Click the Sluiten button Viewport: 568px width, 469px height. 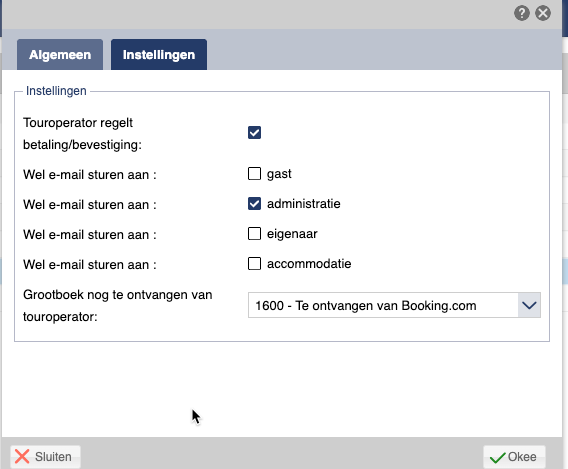[46, 457]
